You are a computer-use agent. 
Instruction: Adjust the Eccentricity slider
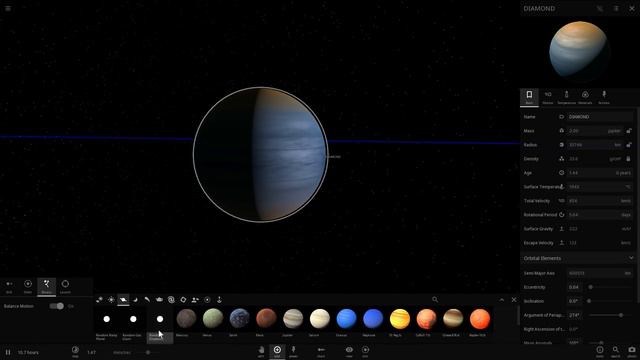(x=610, y=287)
